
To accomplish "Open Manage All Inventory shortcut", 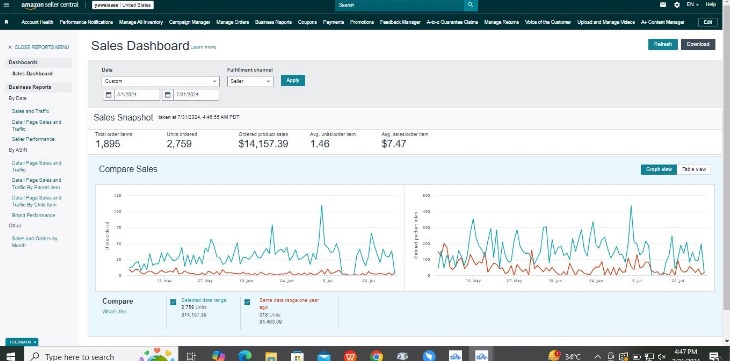I will [x=141, y=22].
